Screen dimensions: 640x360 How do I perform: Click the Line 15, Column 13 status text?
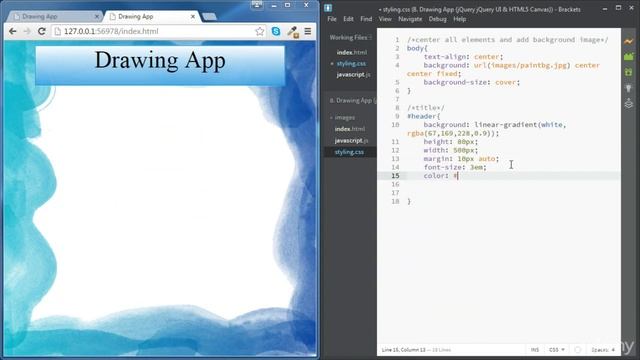click(x=403, y=350)
